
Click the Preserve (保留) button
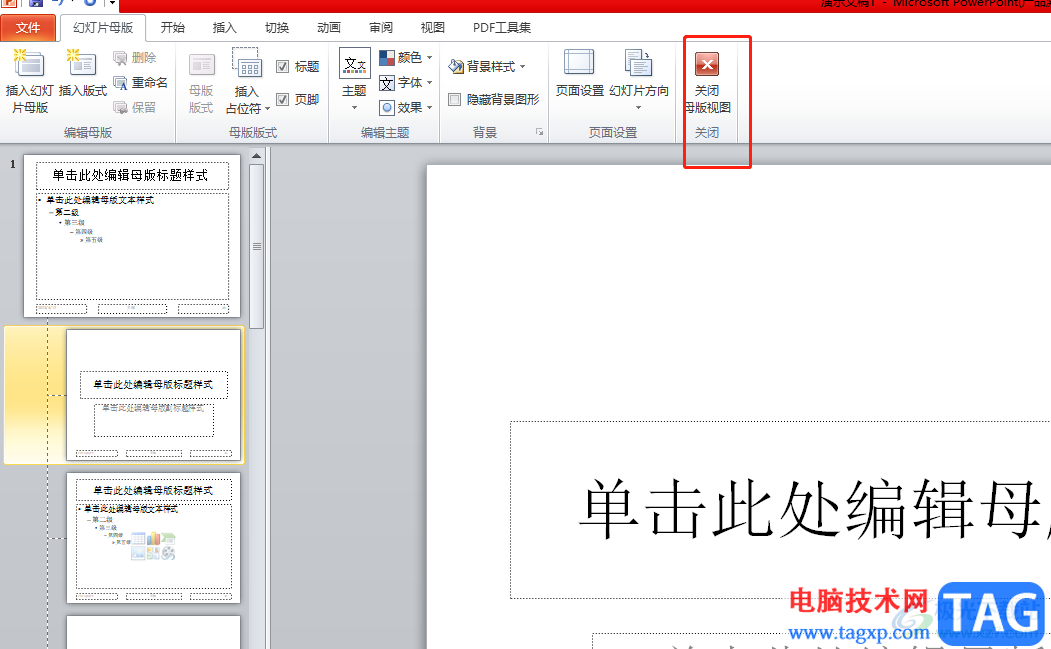pyautogui.click(x=135, y=107)
